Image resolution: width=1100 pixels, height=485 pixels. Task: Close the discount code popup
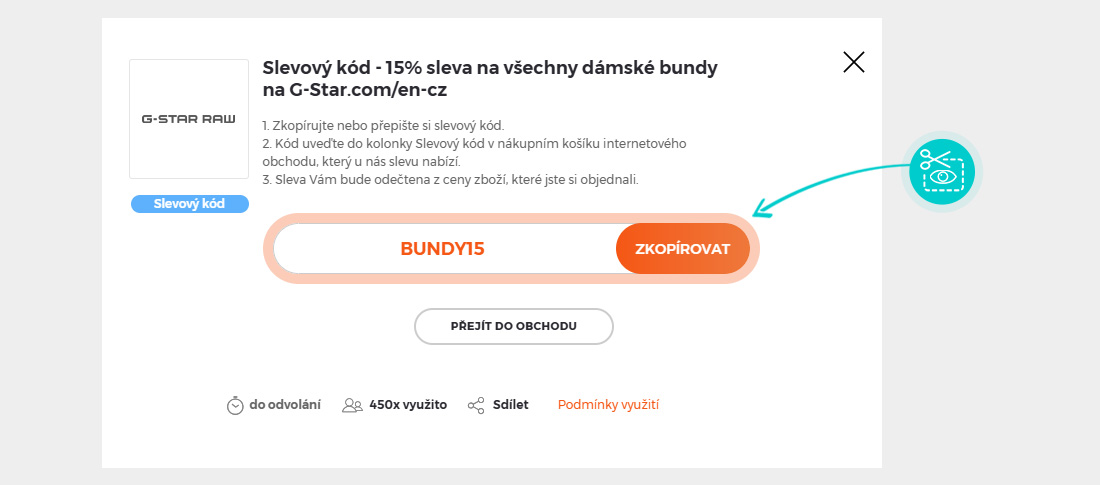853,63
